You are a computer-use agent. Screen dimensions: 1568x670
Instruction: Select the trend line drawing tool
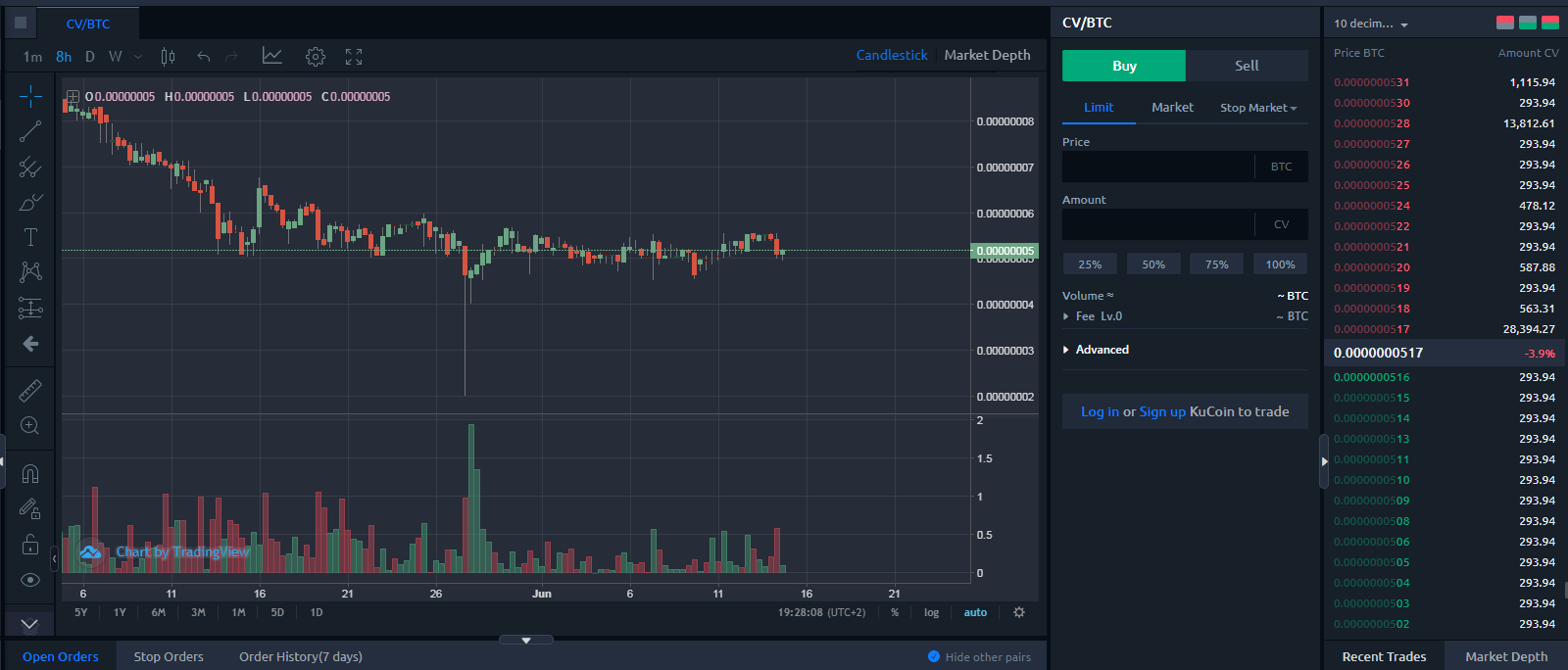pos(30,131)
